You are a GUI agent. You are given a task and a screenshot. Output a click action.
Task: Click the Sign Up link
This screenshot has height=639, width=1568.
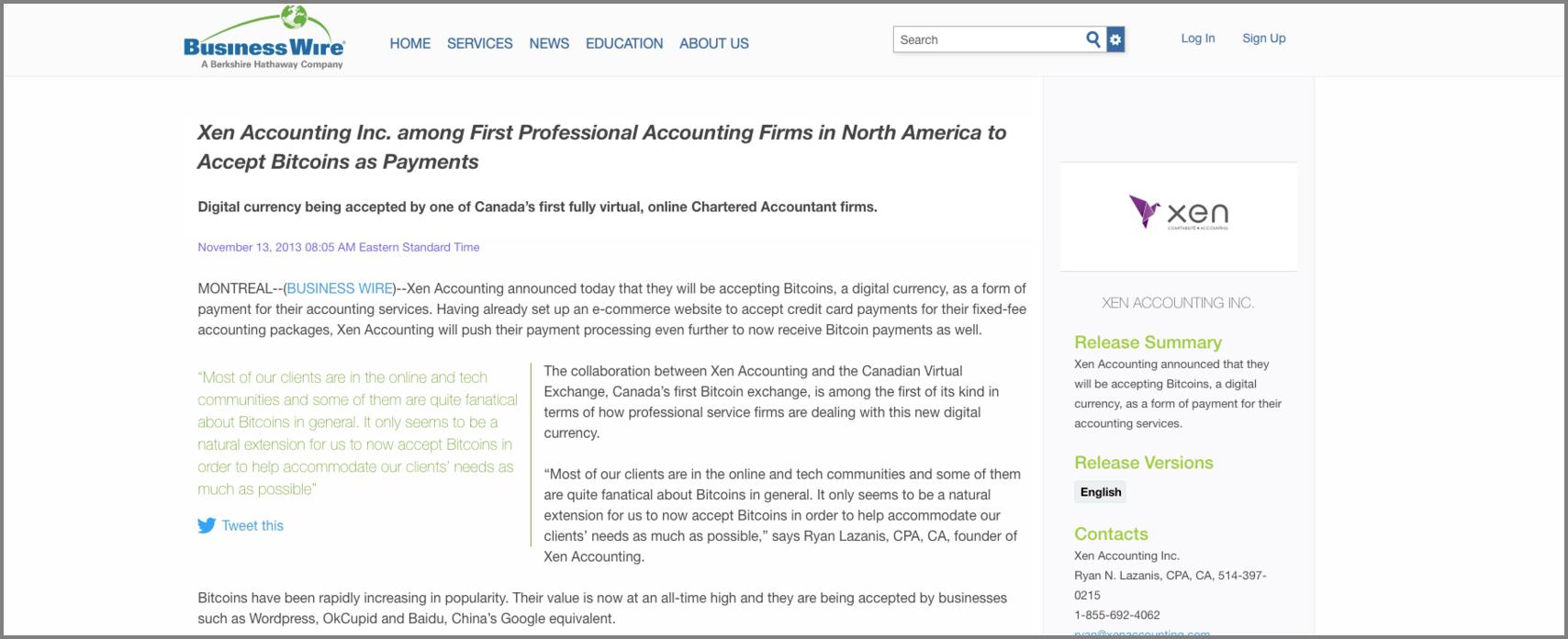click(1263, 39)
